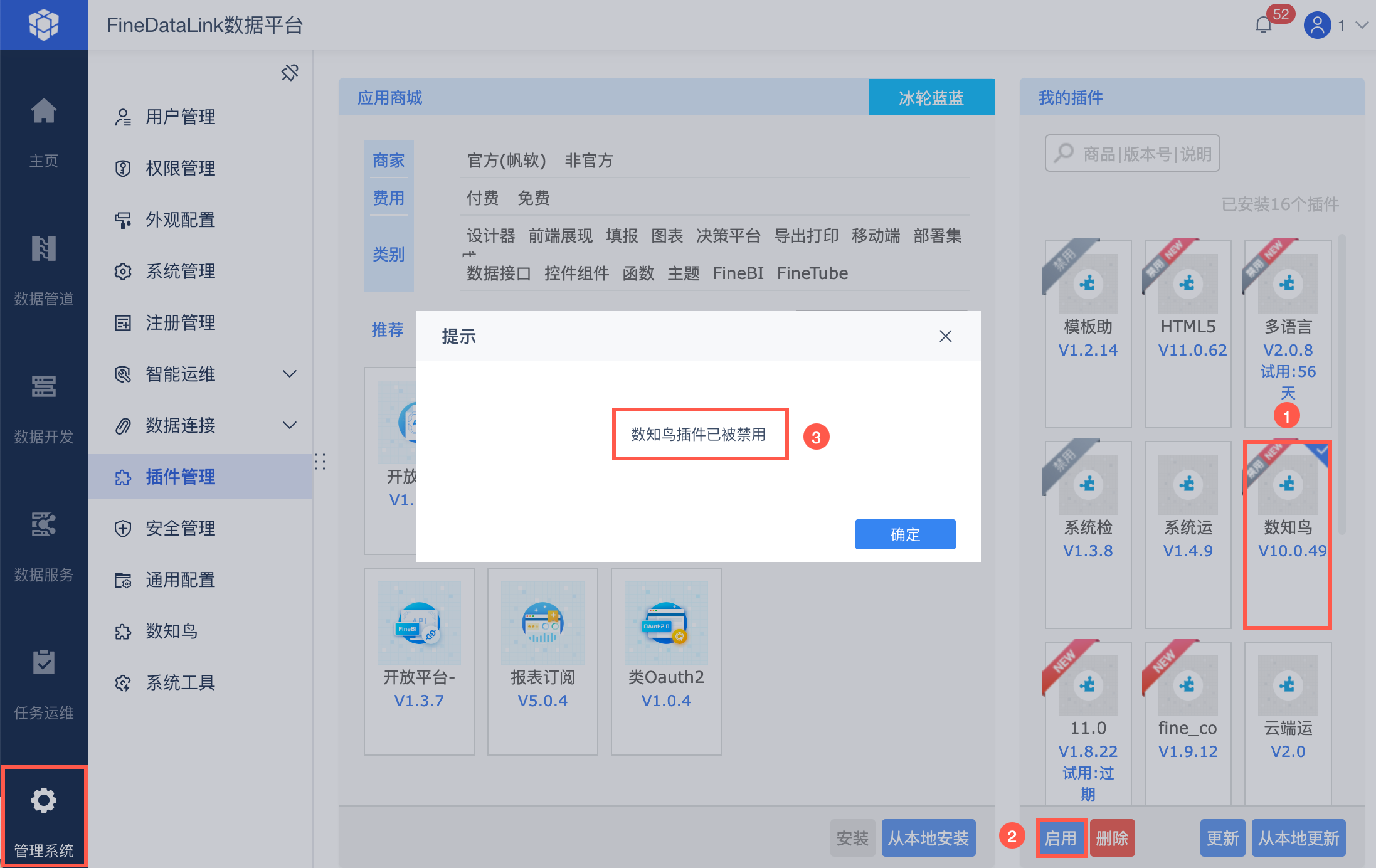
Task: Click the notification bell icon
Action: click(x=1263, y=25)
